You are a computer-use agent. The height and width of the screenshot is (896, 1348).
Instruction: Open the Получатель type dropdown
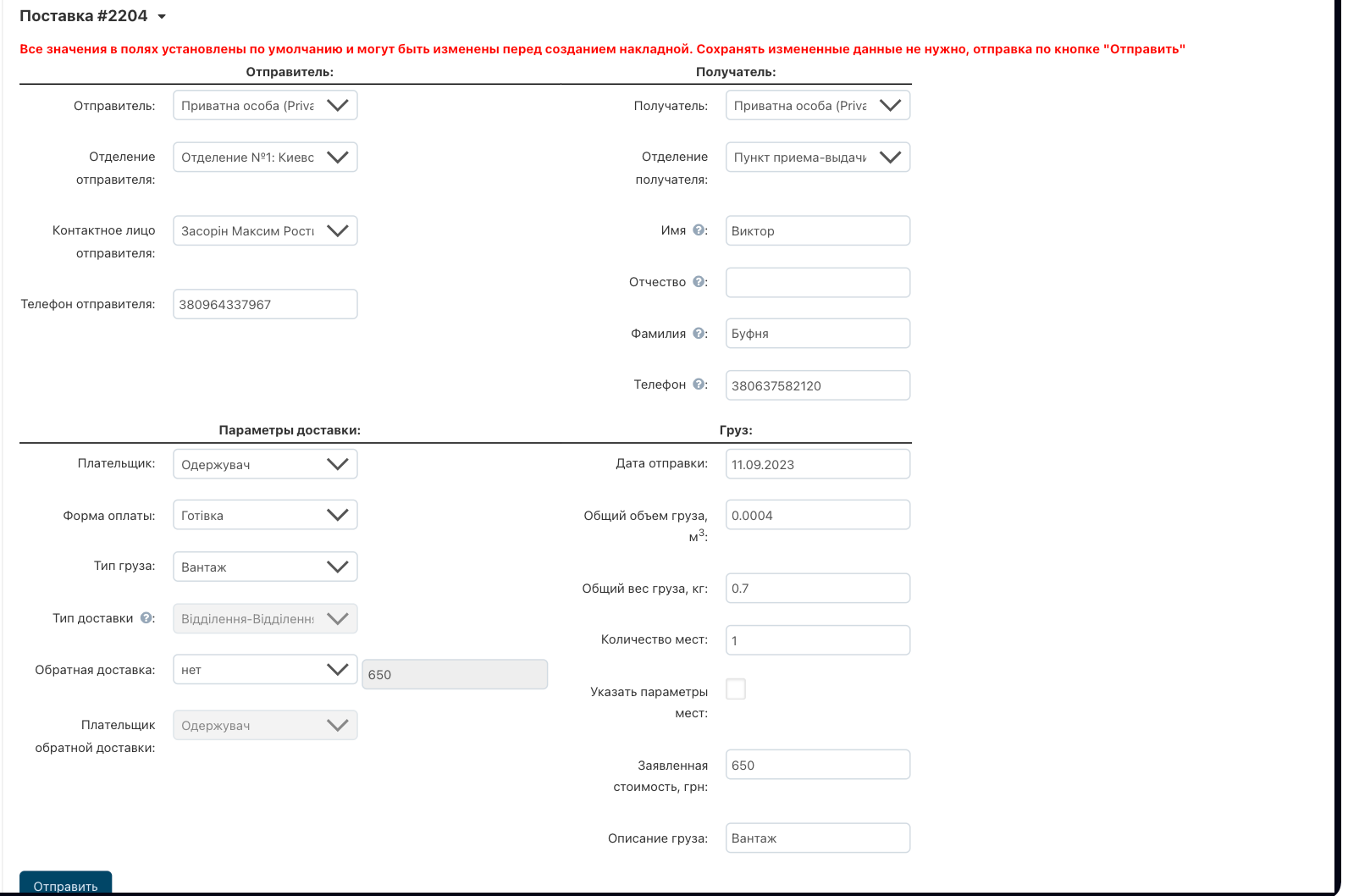(x=817, y=106)
